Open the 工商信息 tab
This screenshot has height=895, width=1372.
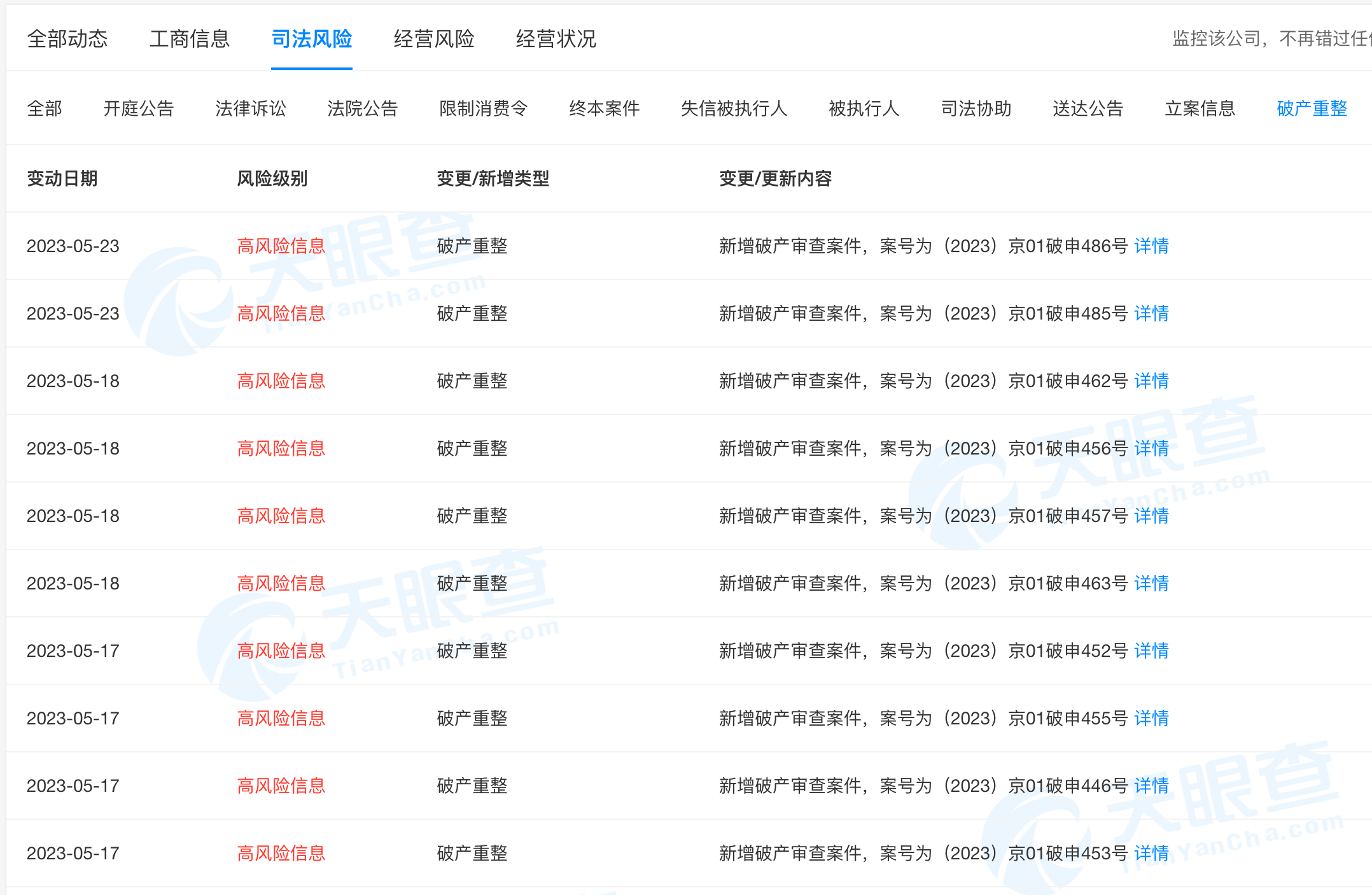pyautogui.click(x=190, y=39)
